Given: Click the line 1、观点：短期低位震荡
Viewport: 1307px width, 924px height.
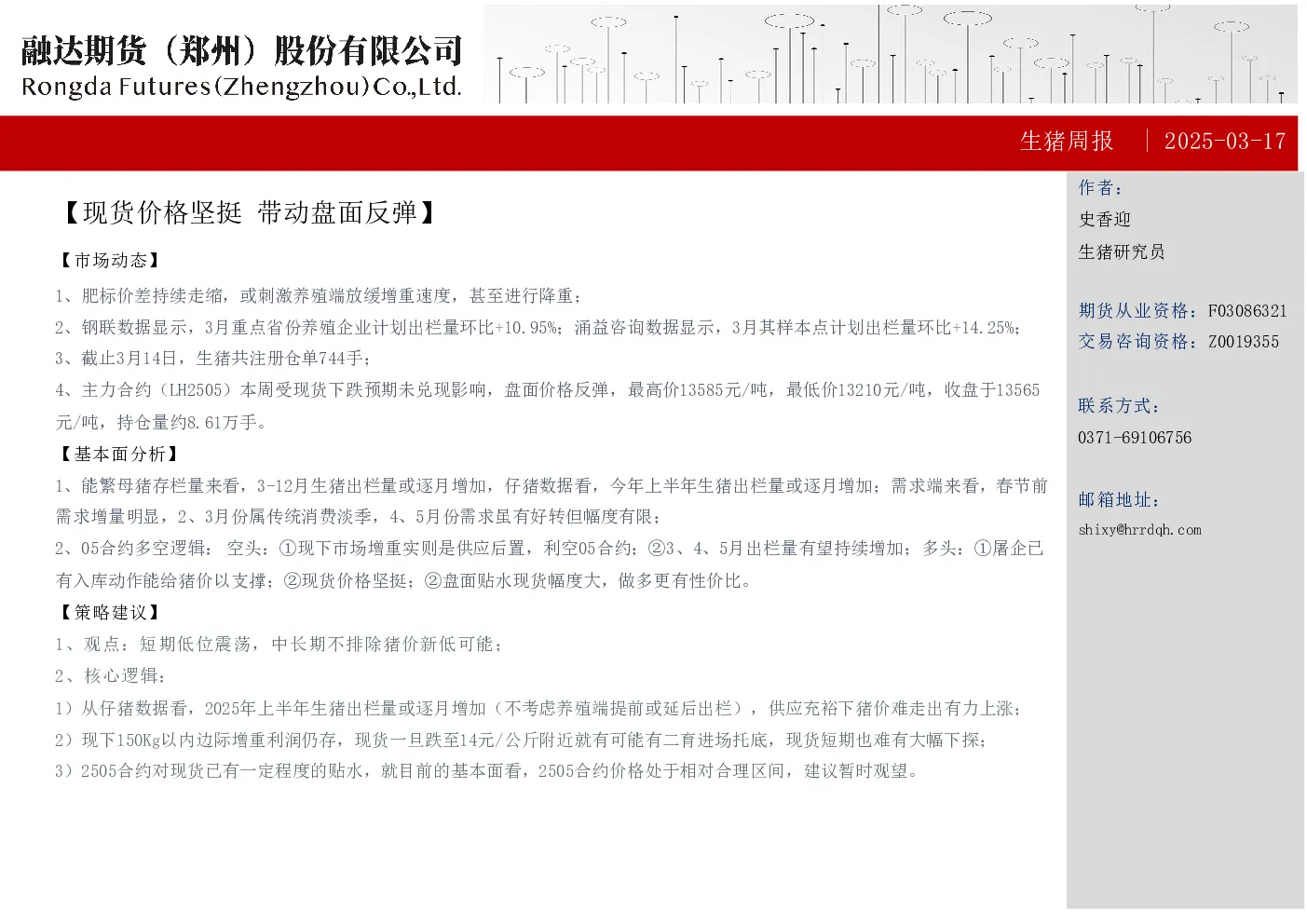Looking at the screenshot, I should (x=279, y=644).
